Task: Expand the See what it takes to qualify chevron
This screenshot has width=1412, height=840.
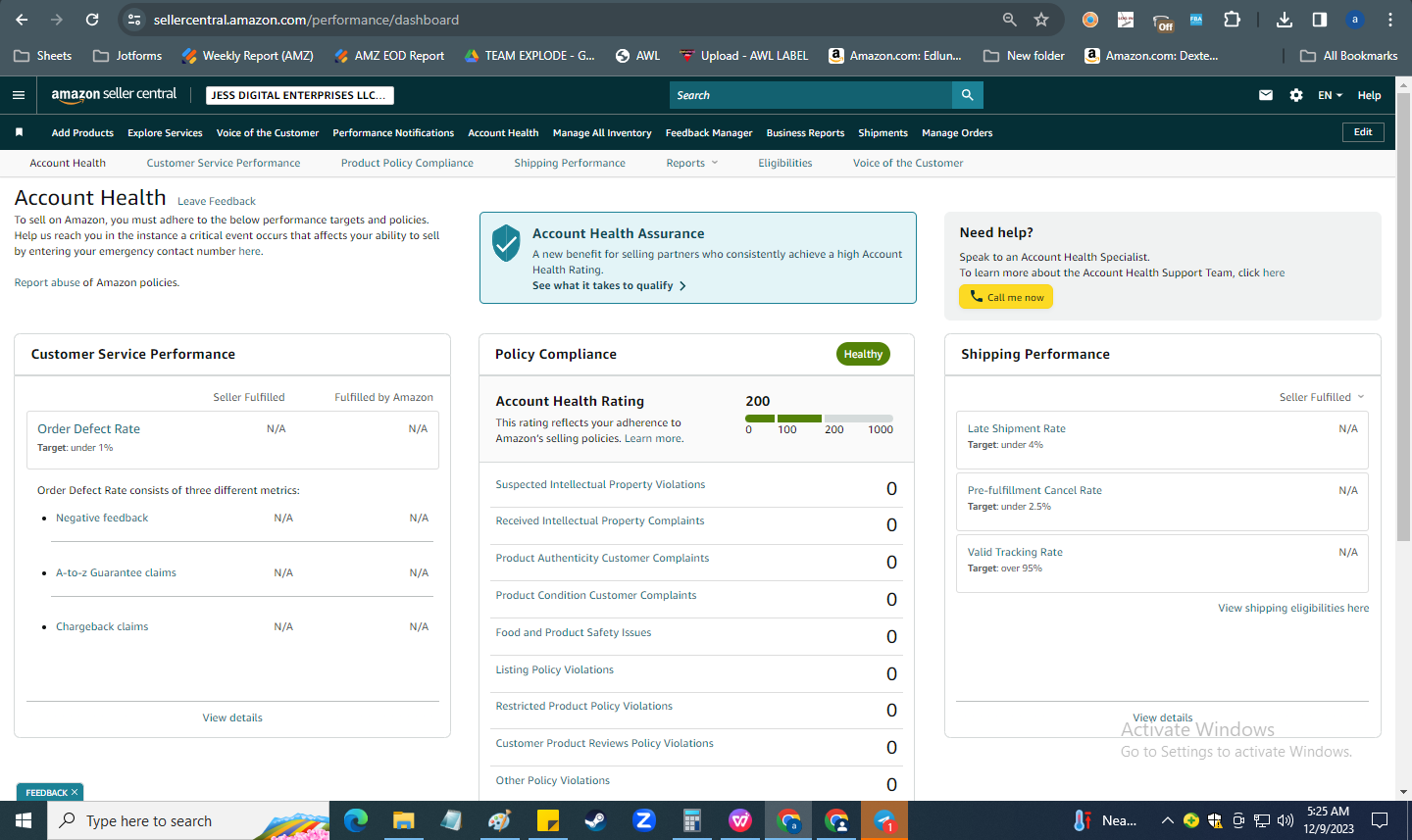Action: click(x=682, y=286)
